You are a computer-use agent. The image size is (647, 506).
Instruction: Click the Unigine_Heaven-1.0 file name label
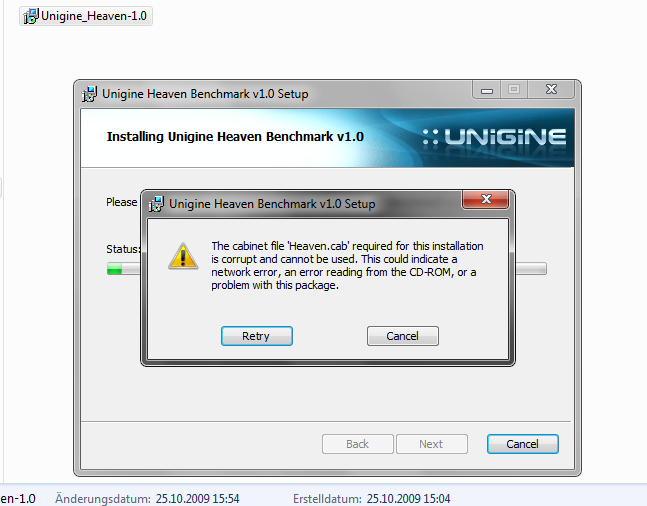(94, 16)
